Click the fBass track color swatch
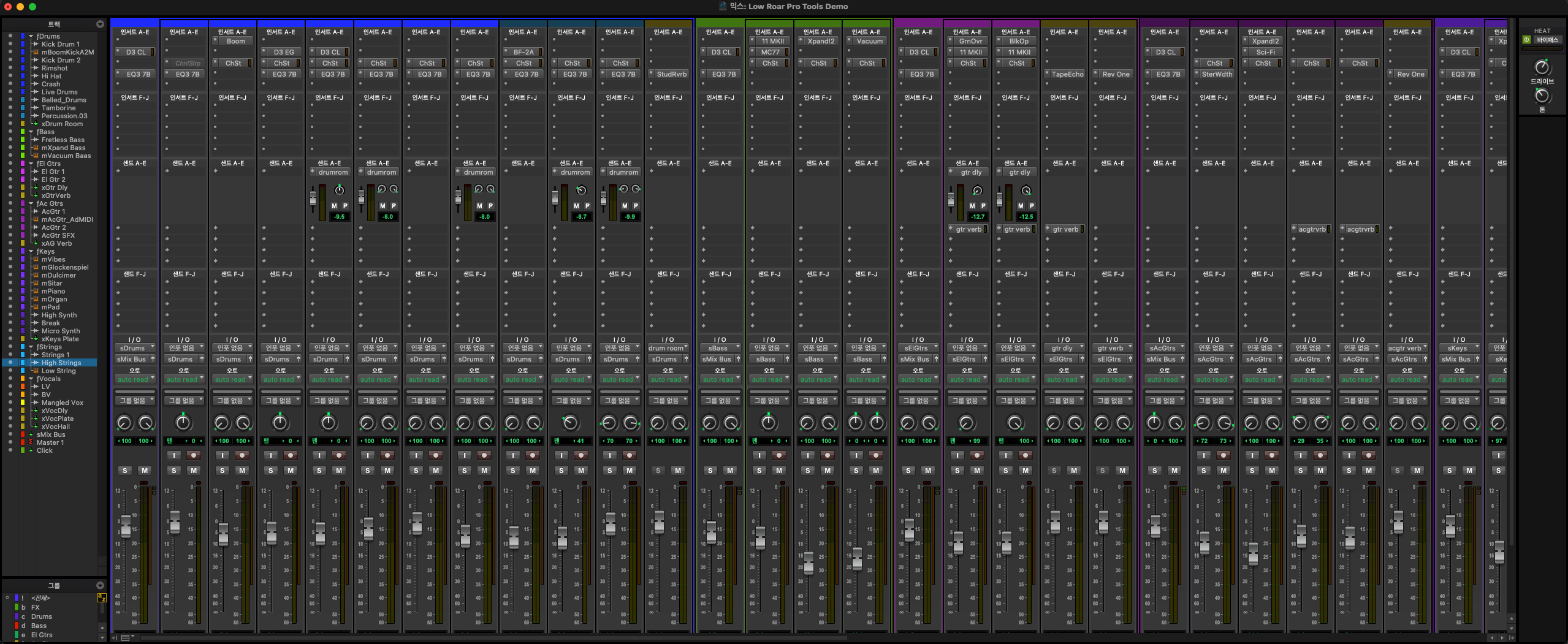This screenshot has height=644, width=1568. point(23,132)
